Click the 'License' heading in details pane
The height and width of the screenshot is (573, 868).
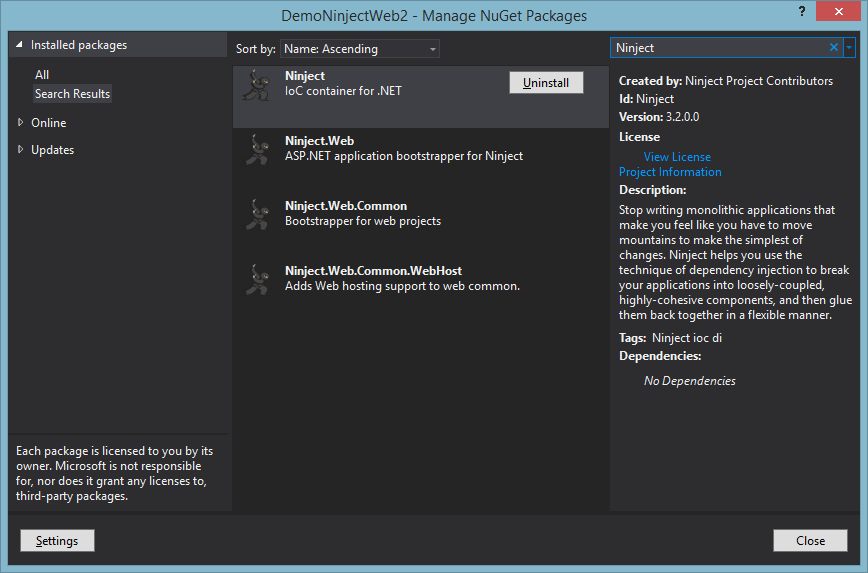[x=639, y=137]
